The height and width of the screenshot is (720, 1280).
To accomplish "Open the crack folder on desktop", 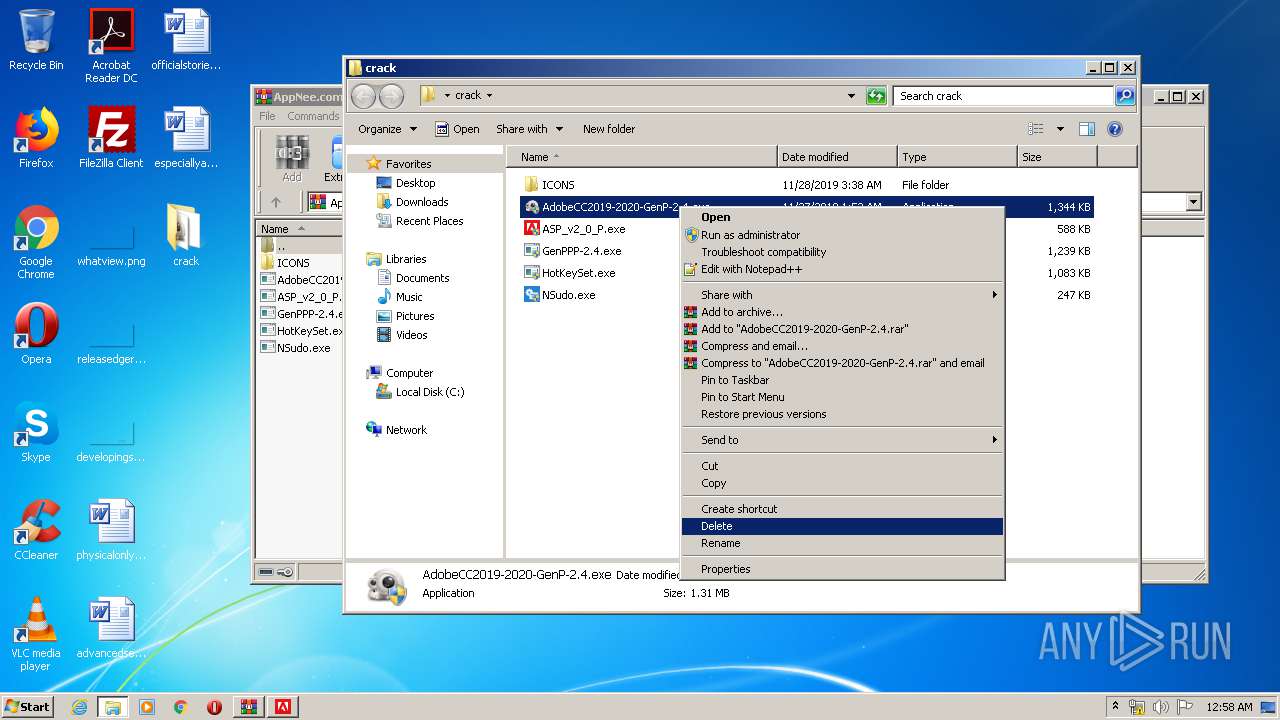I will (x=185, y=236).
